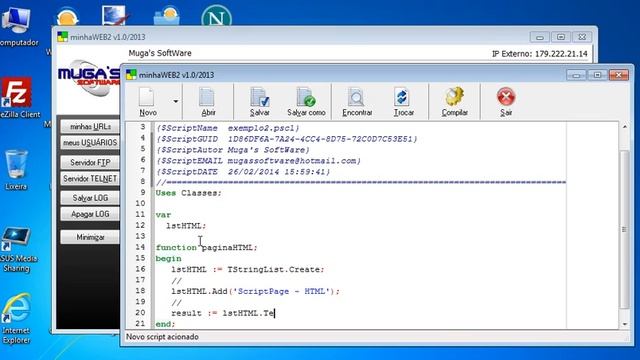This screenshot has height=360, width=640.
Task: Click the IP Externo address text
Action: [x=540, y=53]
